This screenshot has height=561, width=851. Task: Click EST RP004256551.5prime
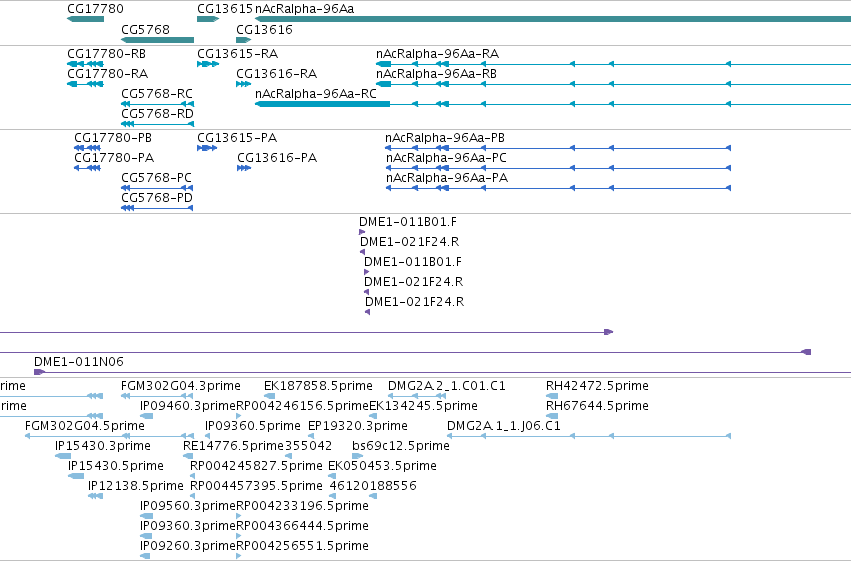pos(302,546)
